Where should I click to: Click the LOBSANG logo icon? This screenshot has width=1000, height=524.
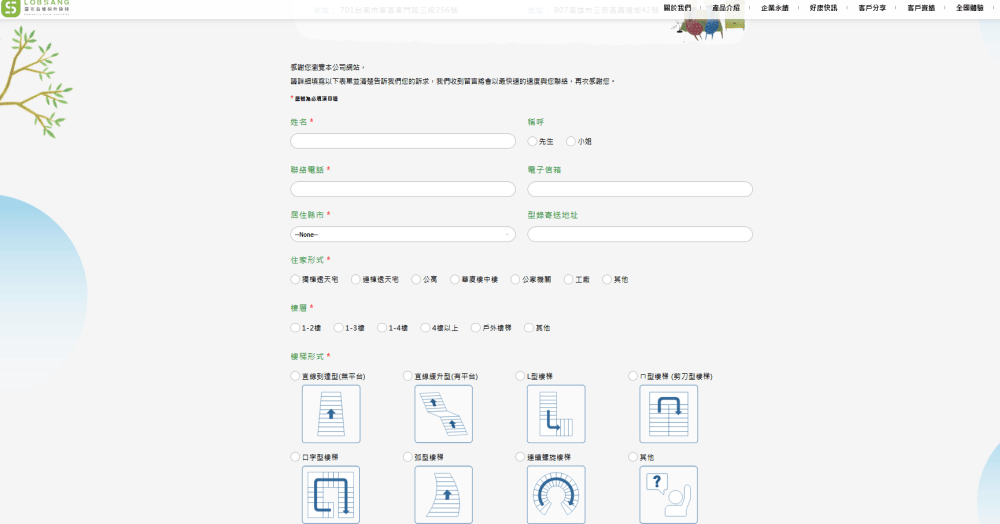[x=10, y=8]
